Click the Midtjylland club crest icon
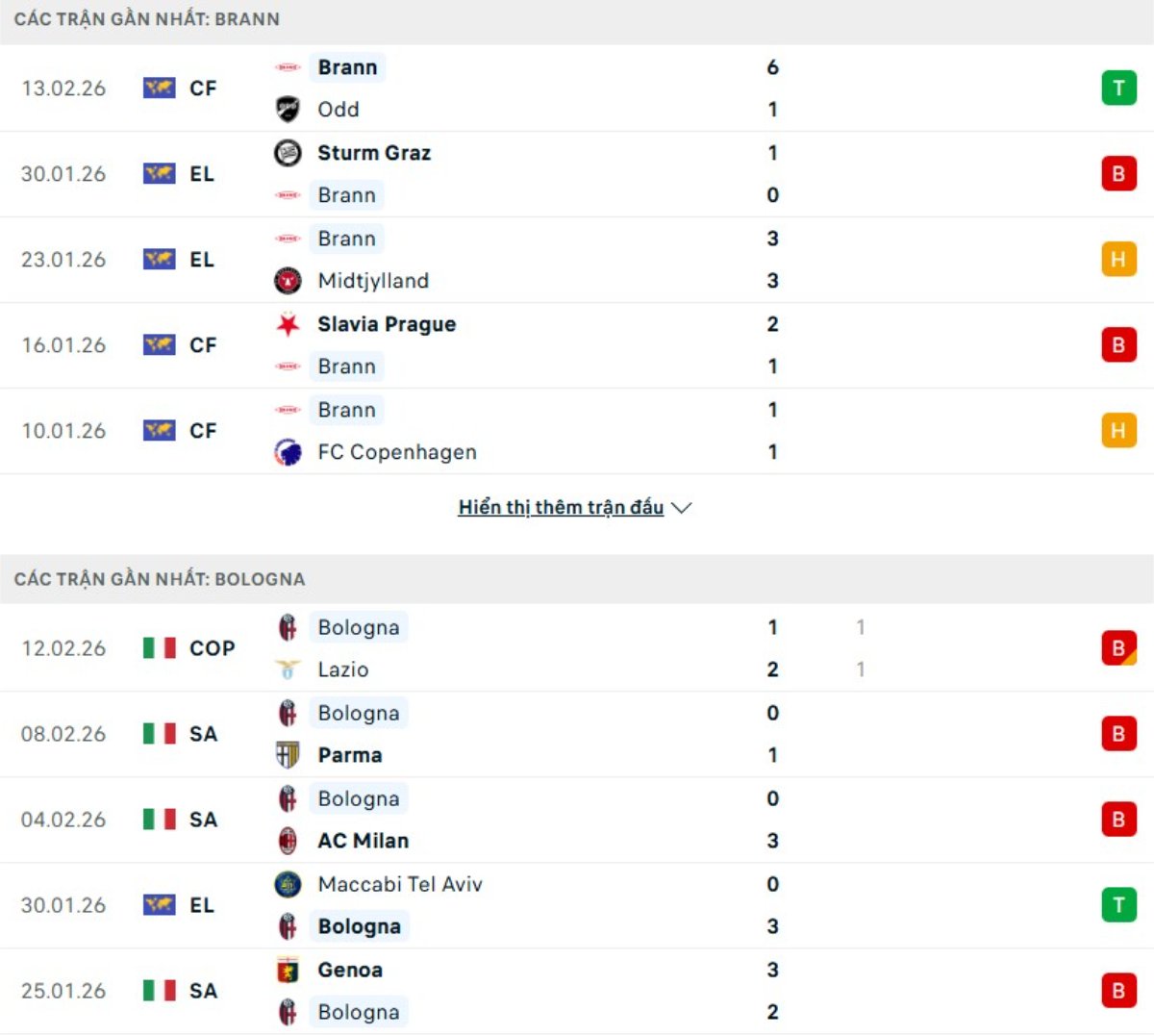Viewport: 1154px width, 1036px height. tap(288, 281)
